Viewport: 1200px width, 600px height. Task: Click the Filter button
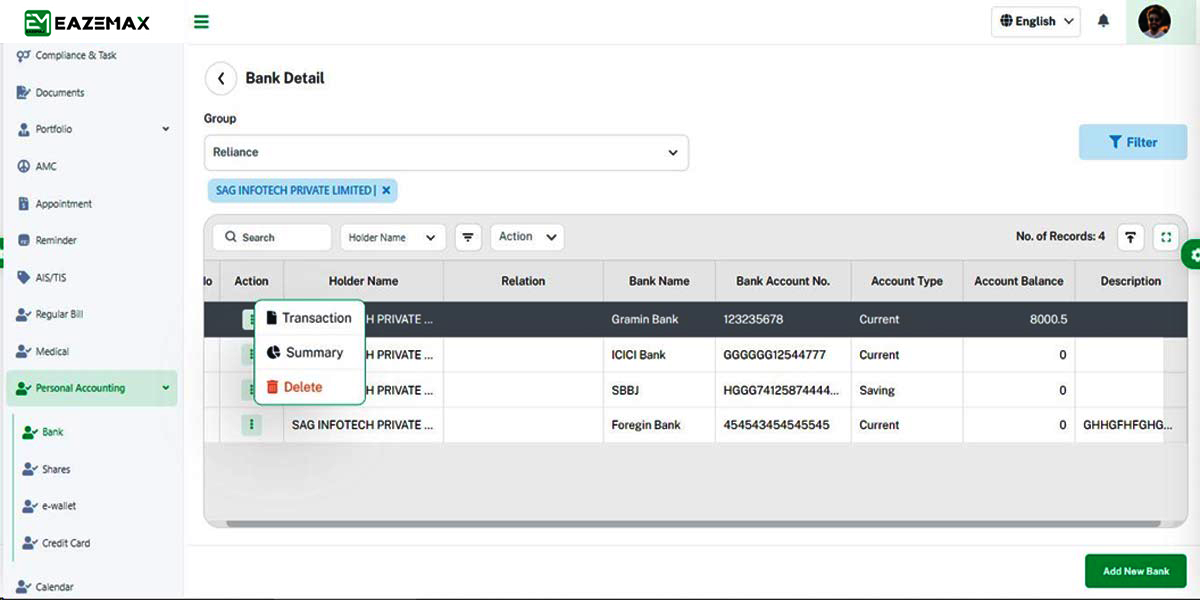[1133, 142]
